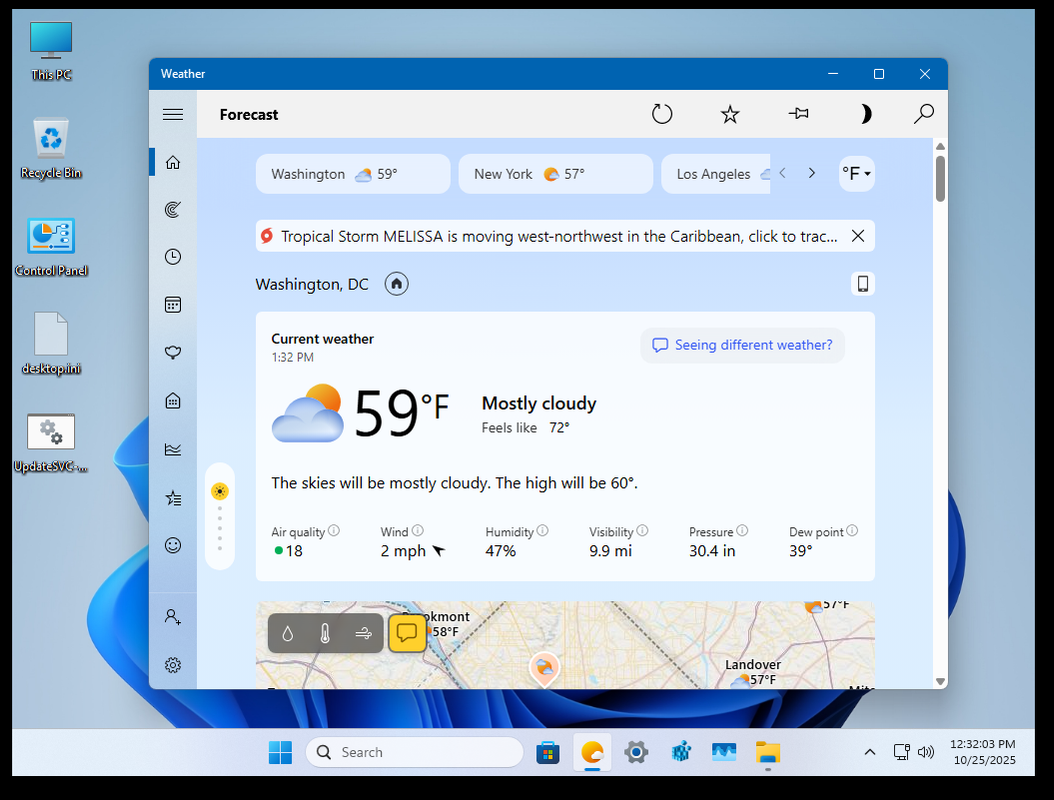This screenshot has width=1054, height=800.
Task: Show previous favorite cities with left chevron
Action: (x=782, y=173)
